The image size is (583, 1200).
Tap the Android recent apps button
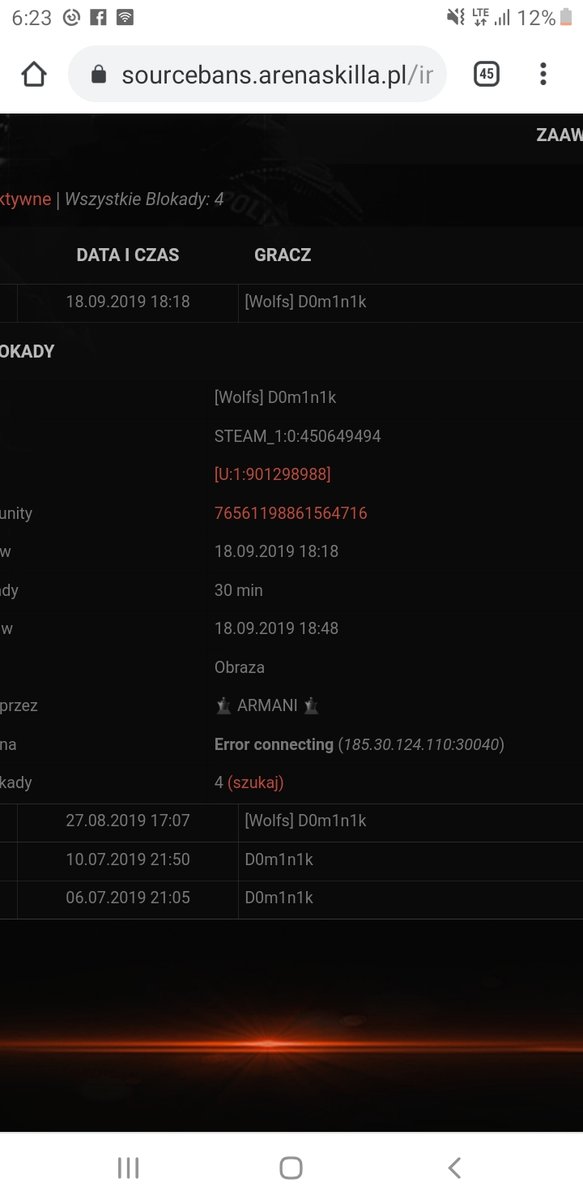pyautogui.click(x=128, y=1167)
